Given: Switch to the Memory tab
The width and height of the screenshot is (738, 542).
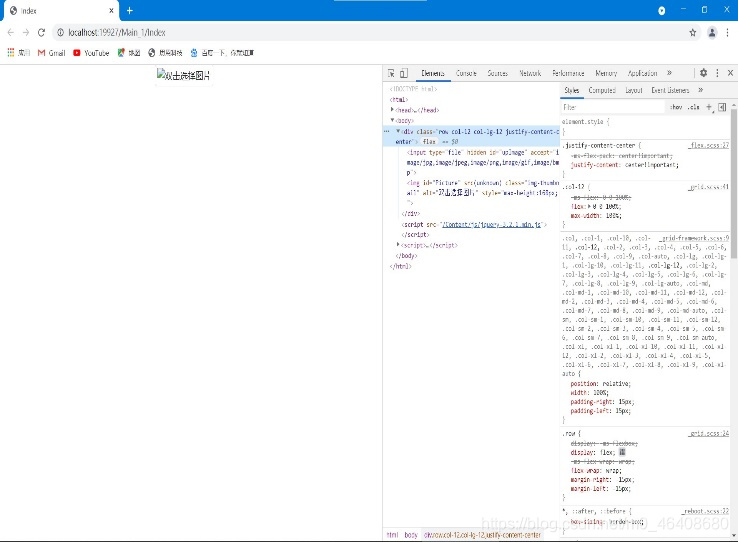Looking at the screenshot, I should click(x=606, y=73).
